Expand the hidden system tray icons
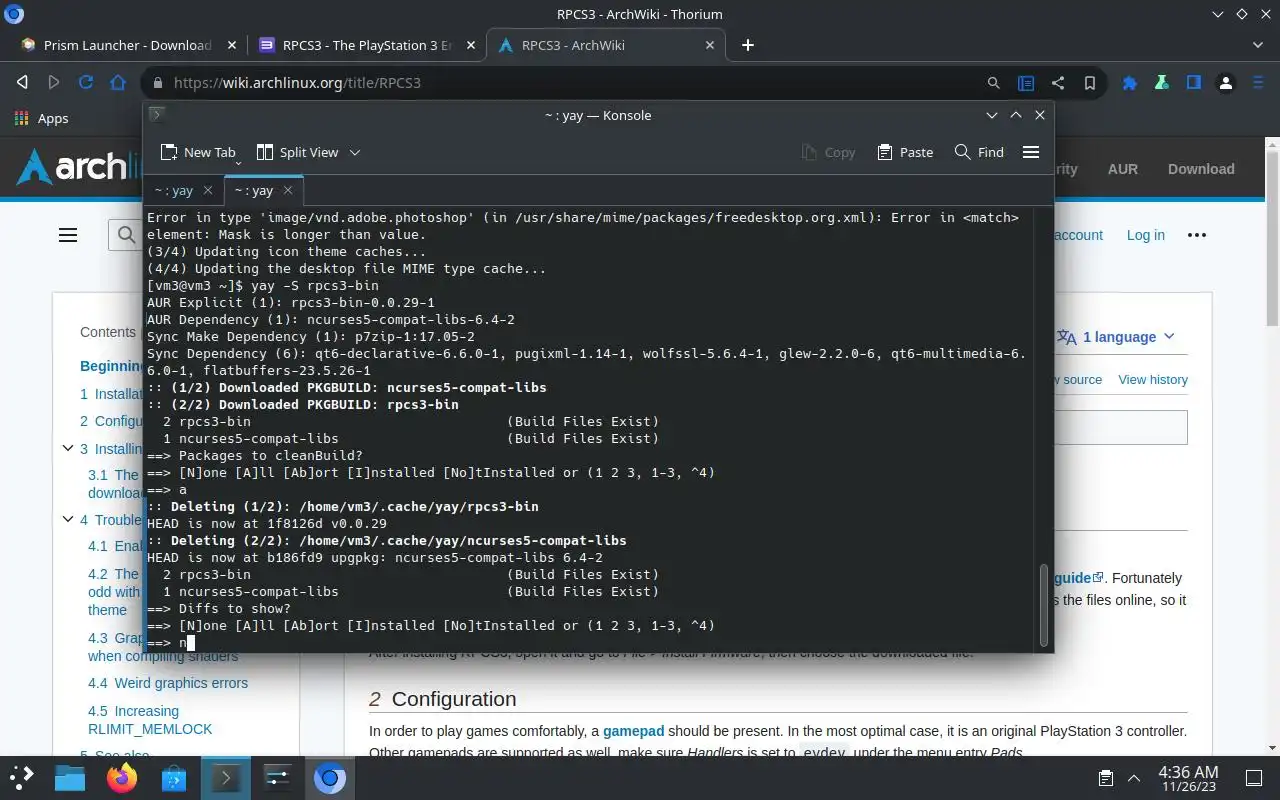The width and height of the screenshot is (1280, 800). click(x=1134, y=777)
